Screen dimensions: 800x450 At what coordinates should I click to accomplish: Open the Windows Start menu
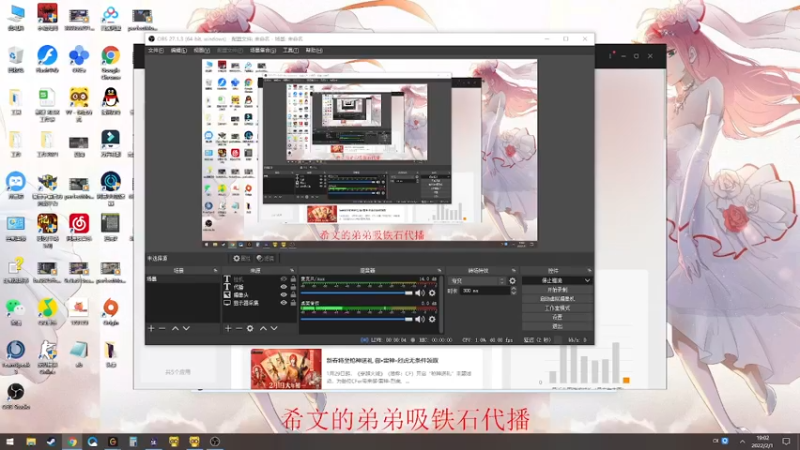coord(10,441)
